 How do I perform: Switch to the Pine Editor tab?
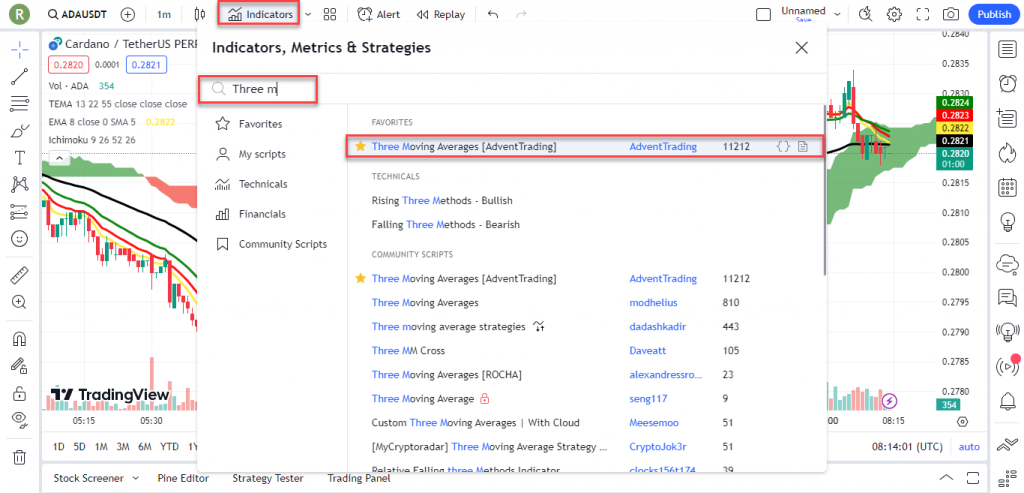pyautogui.click(x=185, y=478)
